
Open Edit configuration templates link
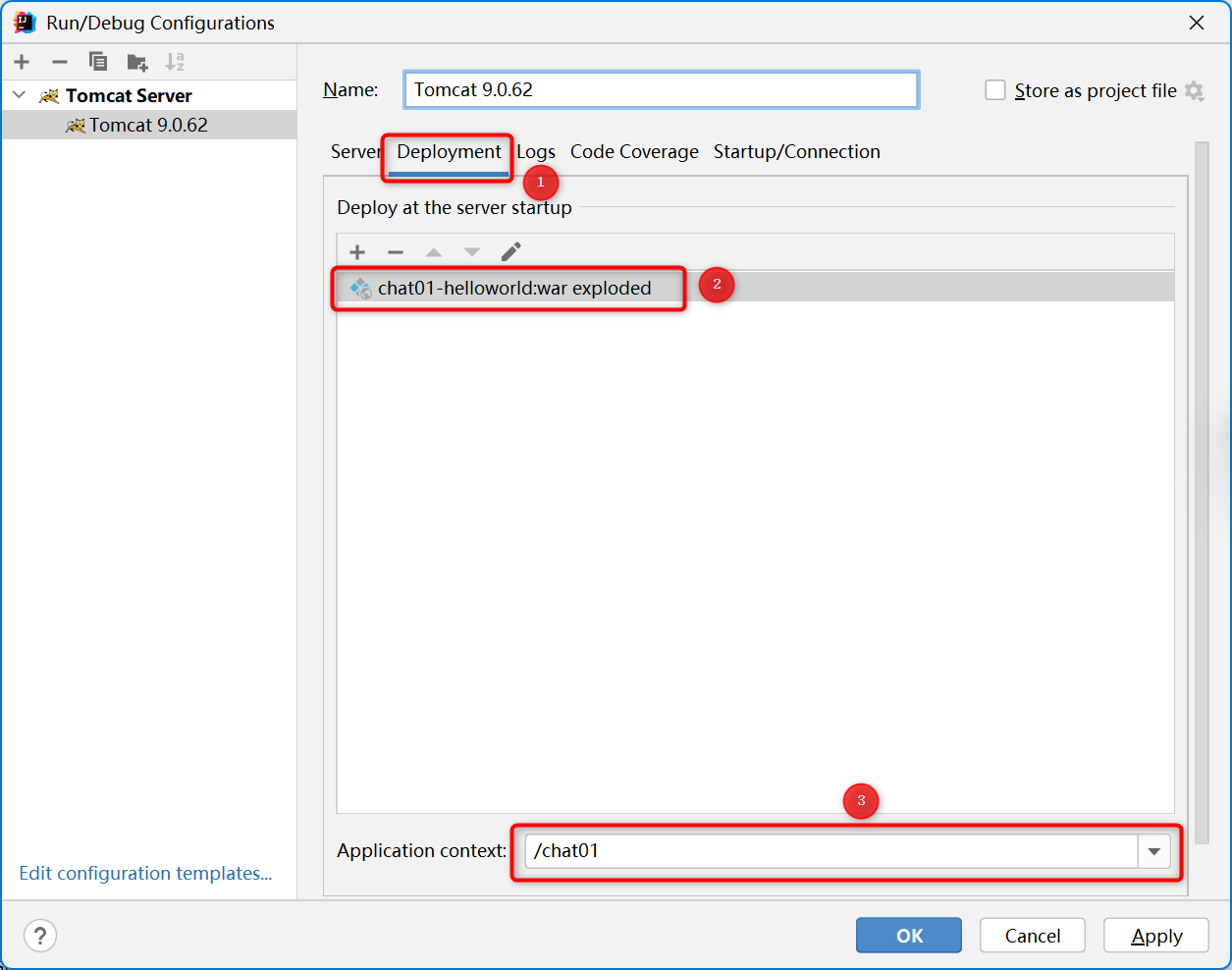145,873
